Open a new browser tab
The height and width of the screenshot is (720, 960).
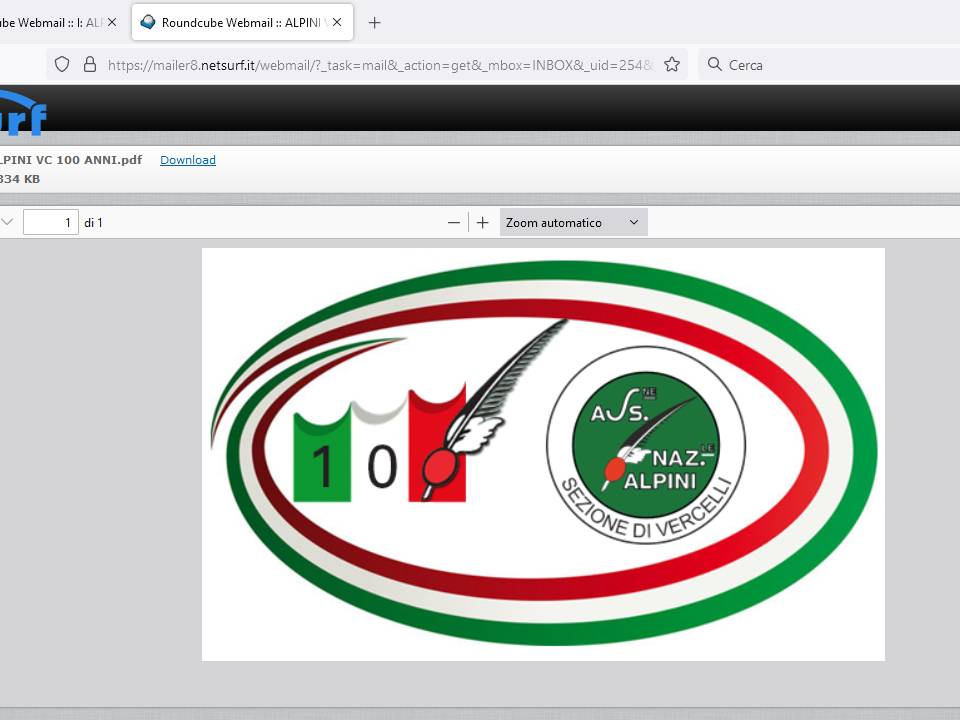tap(374, 23)
